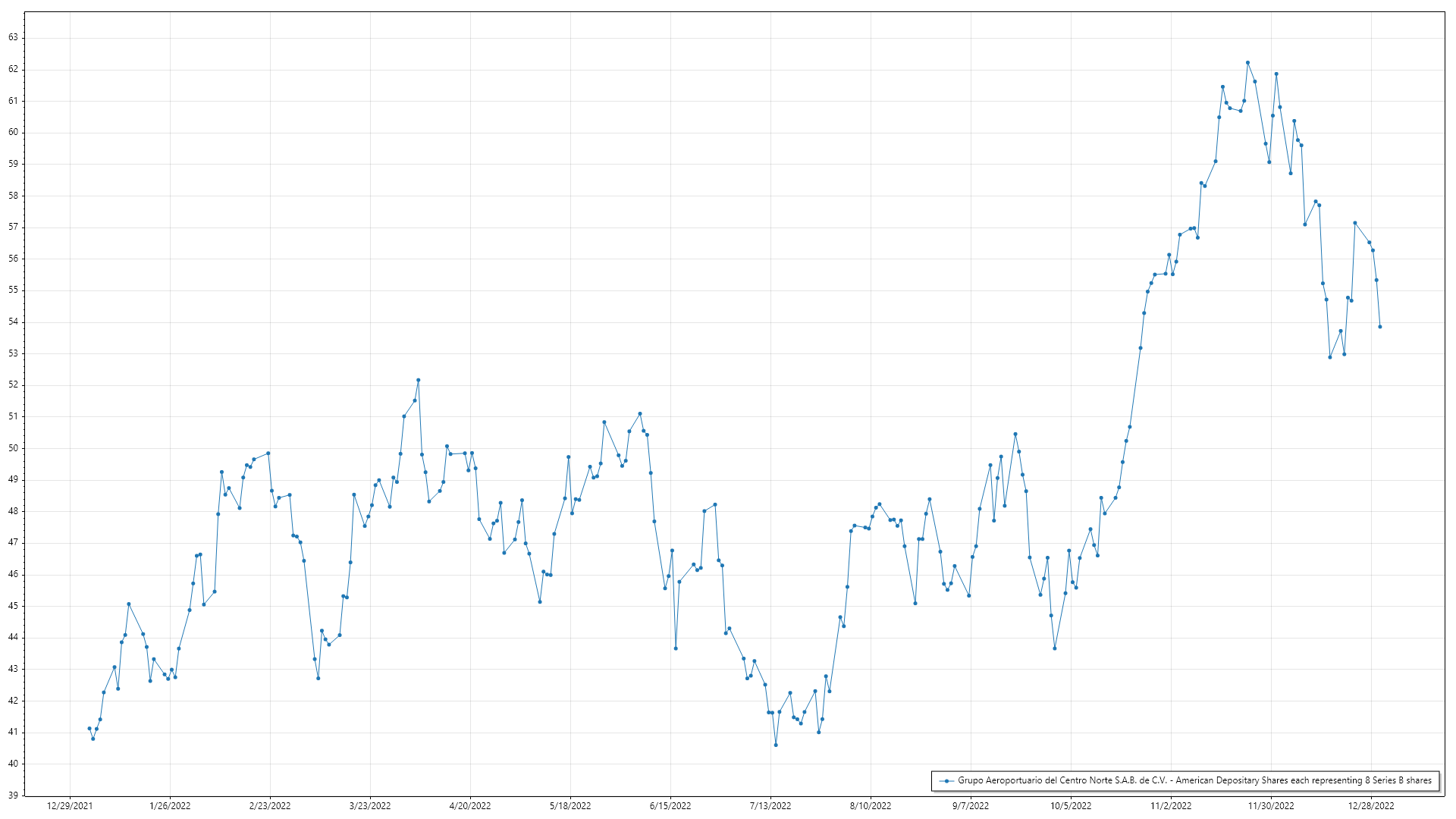The width and height of the screenshot is (1456, 819).
Task: Click the 9/7/2022 x-axis date label
Action: tap(971, 806)
